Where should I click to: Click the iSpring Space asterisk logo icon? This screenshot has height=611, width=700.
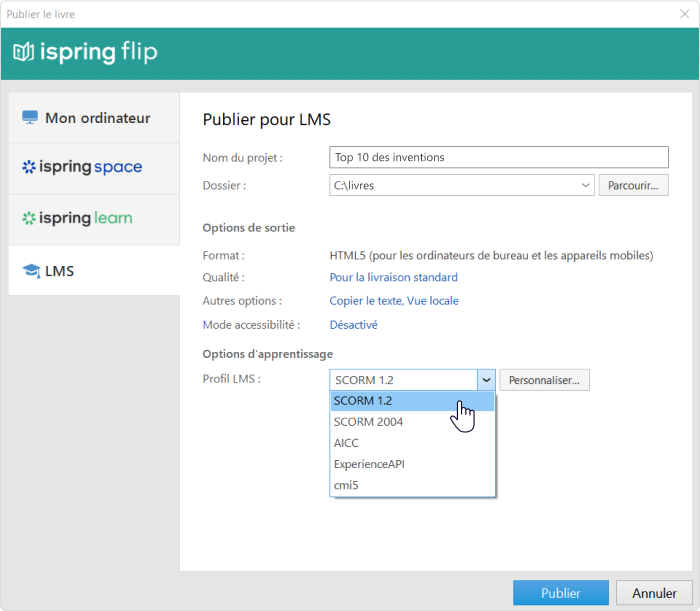click(29, 166)
